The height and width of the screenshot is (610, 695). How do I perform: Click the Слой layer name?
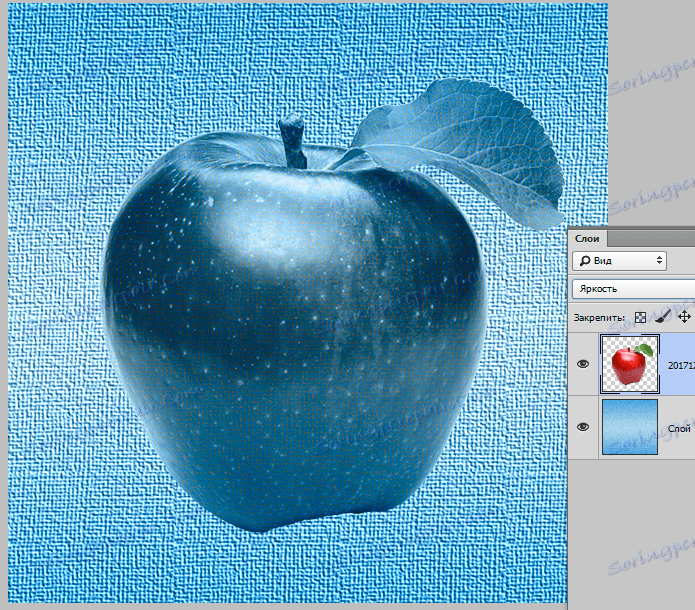[679, 428]
